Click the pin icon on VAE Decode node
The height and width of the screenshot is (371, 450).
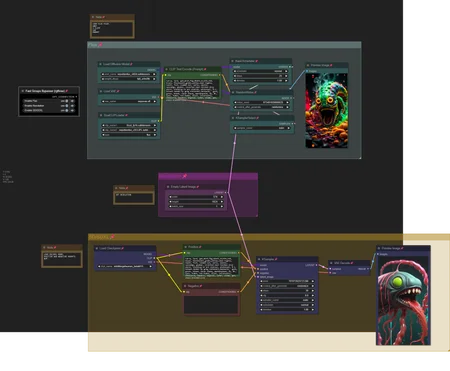(x=352, y=263)
